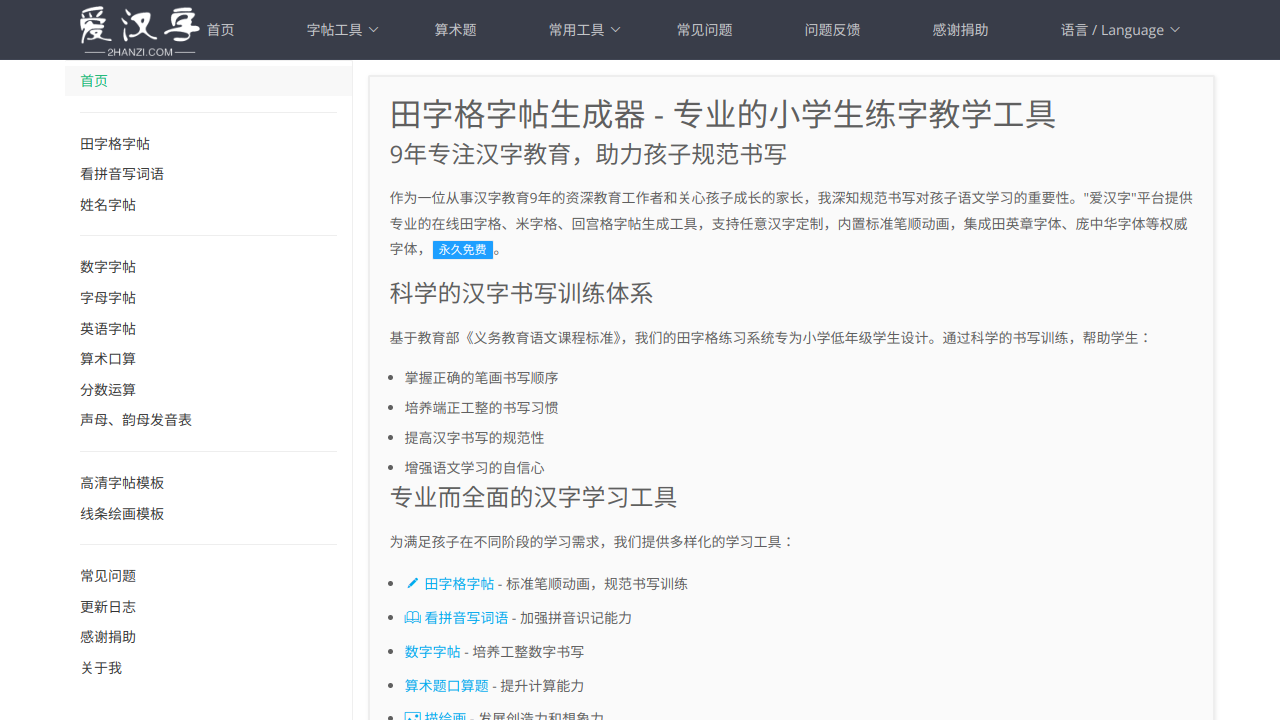Open 算术题 from the navbar

[x=455, y=30]
